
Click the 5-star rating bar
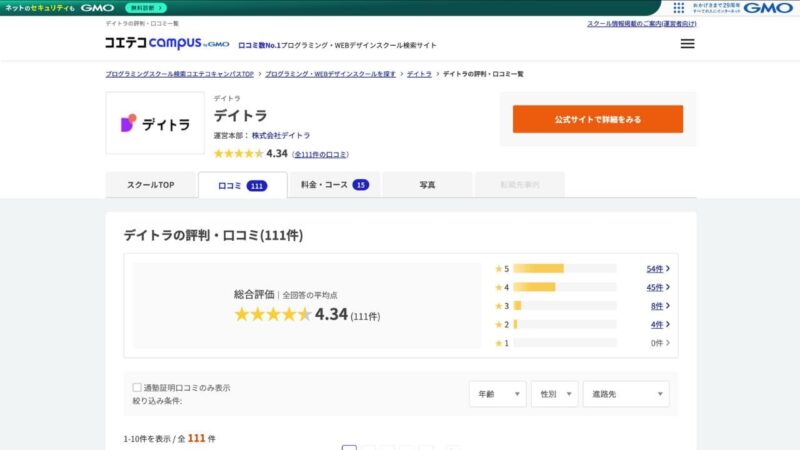(565, 268)
